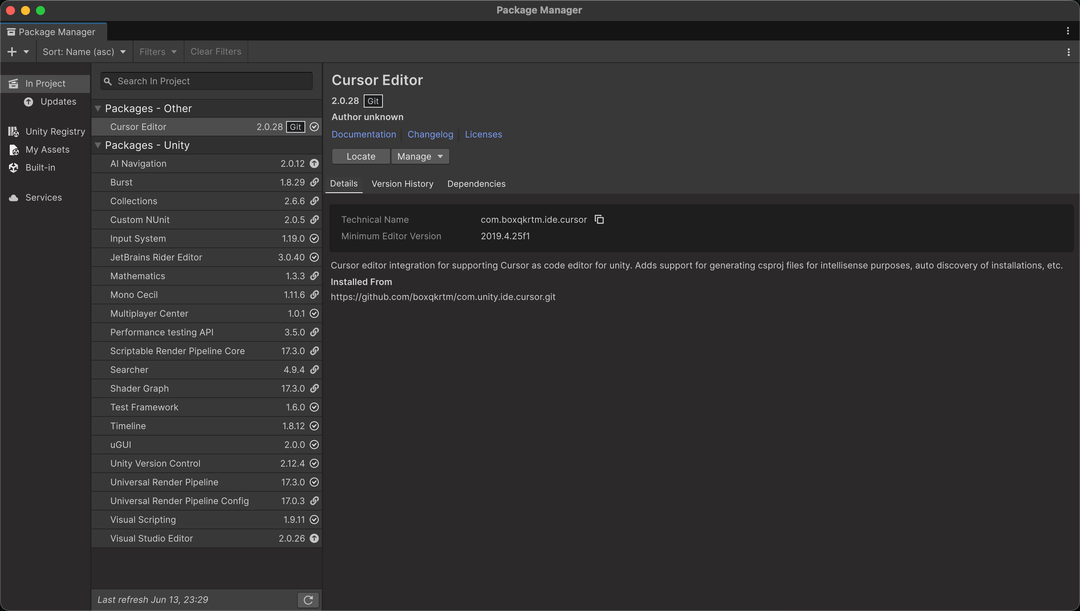Viewport: 1080px width, 611px height.
Task: Click the update icon for Visual Studio Editor
Action: pos(314,539)
